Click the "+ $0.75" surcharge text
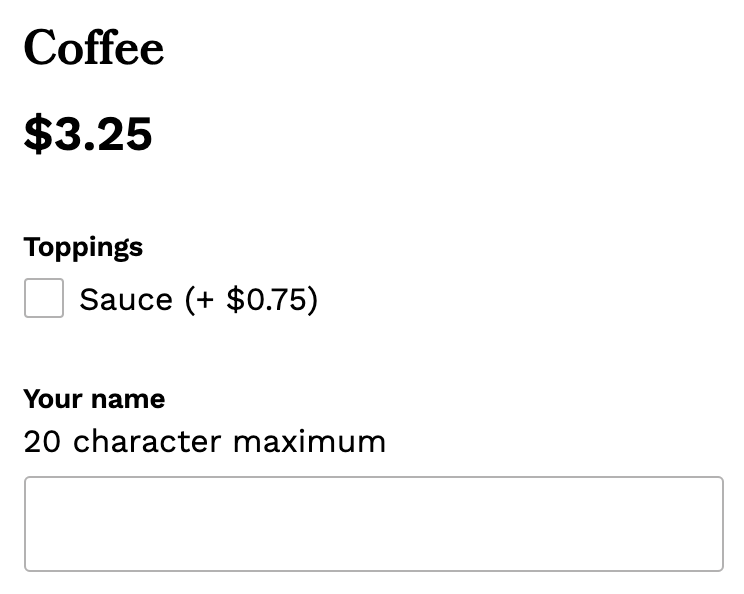 click(x=252, y=299)
